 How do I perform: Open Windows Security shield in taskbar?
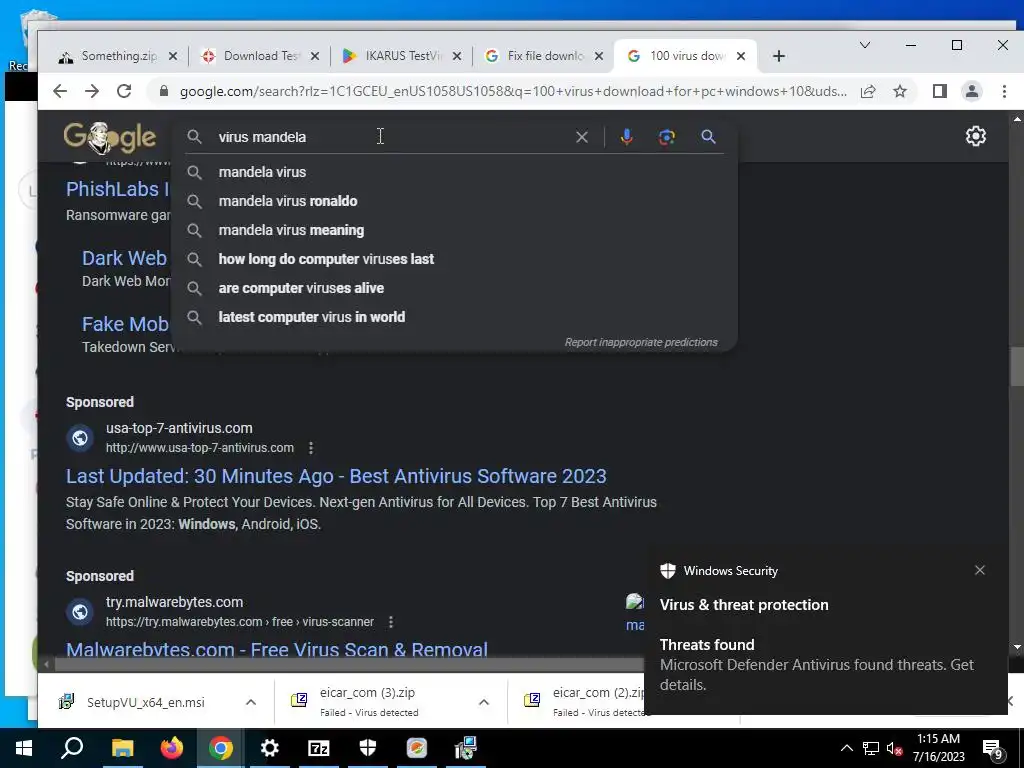coord(368,748)
